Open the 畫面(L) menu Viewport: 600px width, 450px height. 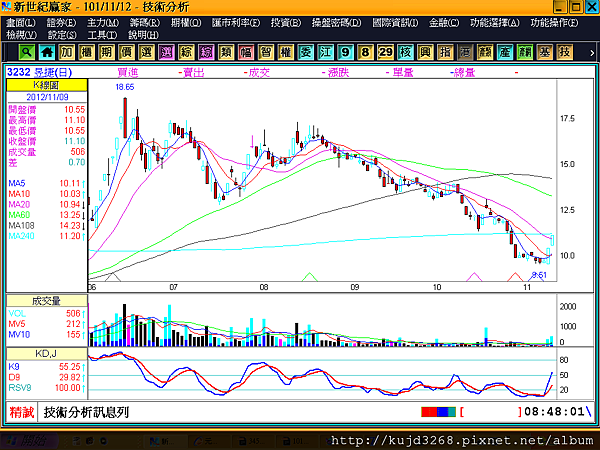[x=21, y=23]
